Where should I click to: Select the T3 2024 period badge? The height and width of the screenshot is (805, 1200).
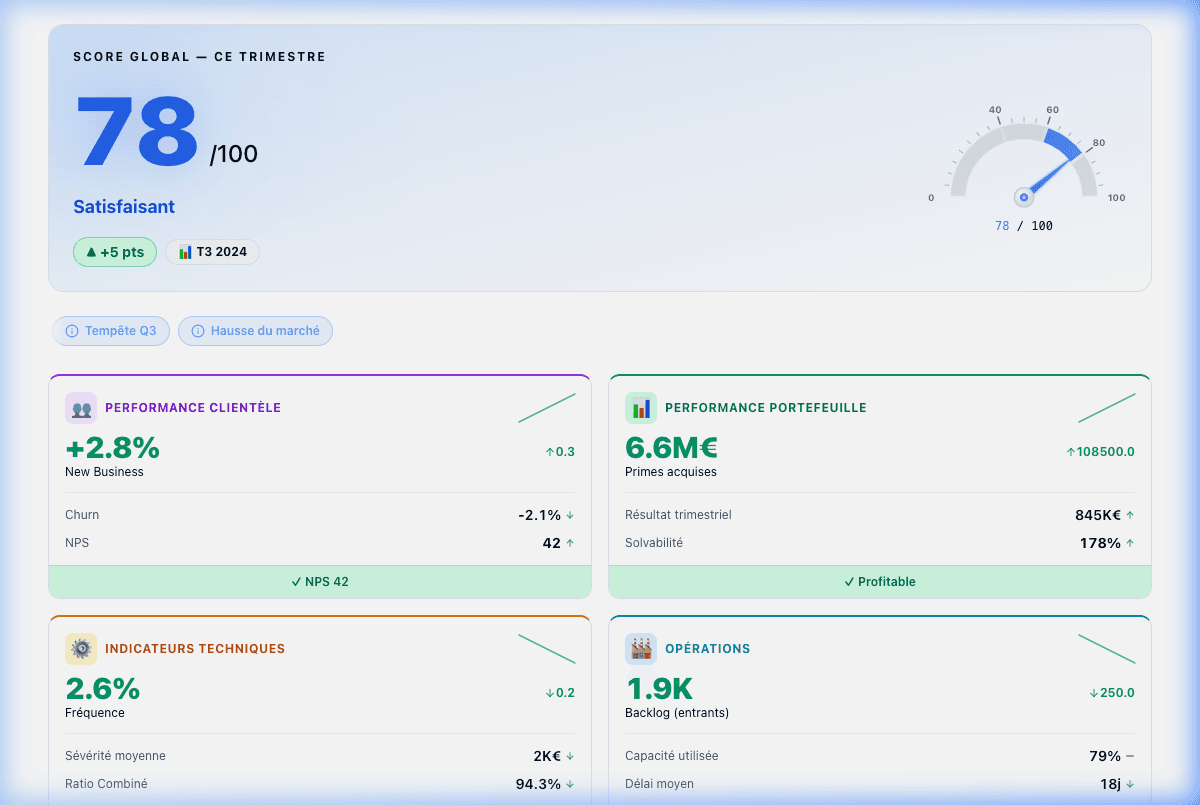[x=212, y=251]
